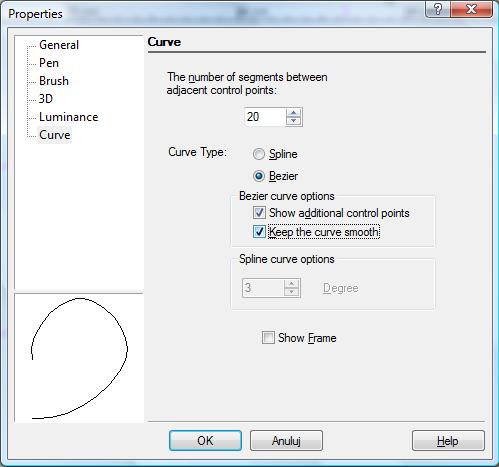Screen dimensions: 499x467
Task: Click the OK button
Action: point(205,441)
